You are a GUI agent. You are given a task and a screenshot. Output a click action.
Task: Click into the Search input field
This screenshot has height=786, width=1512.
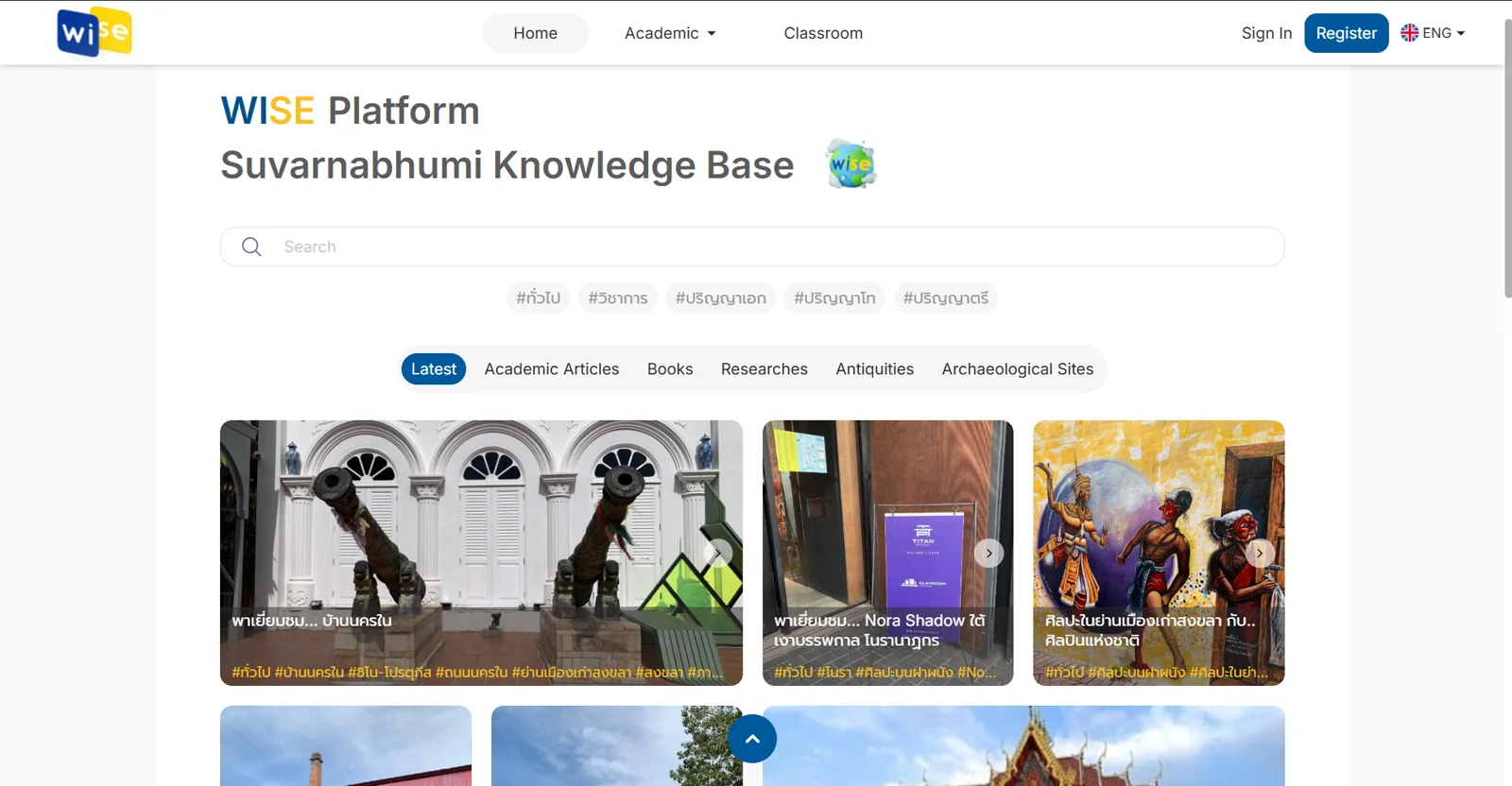[752, 247]
